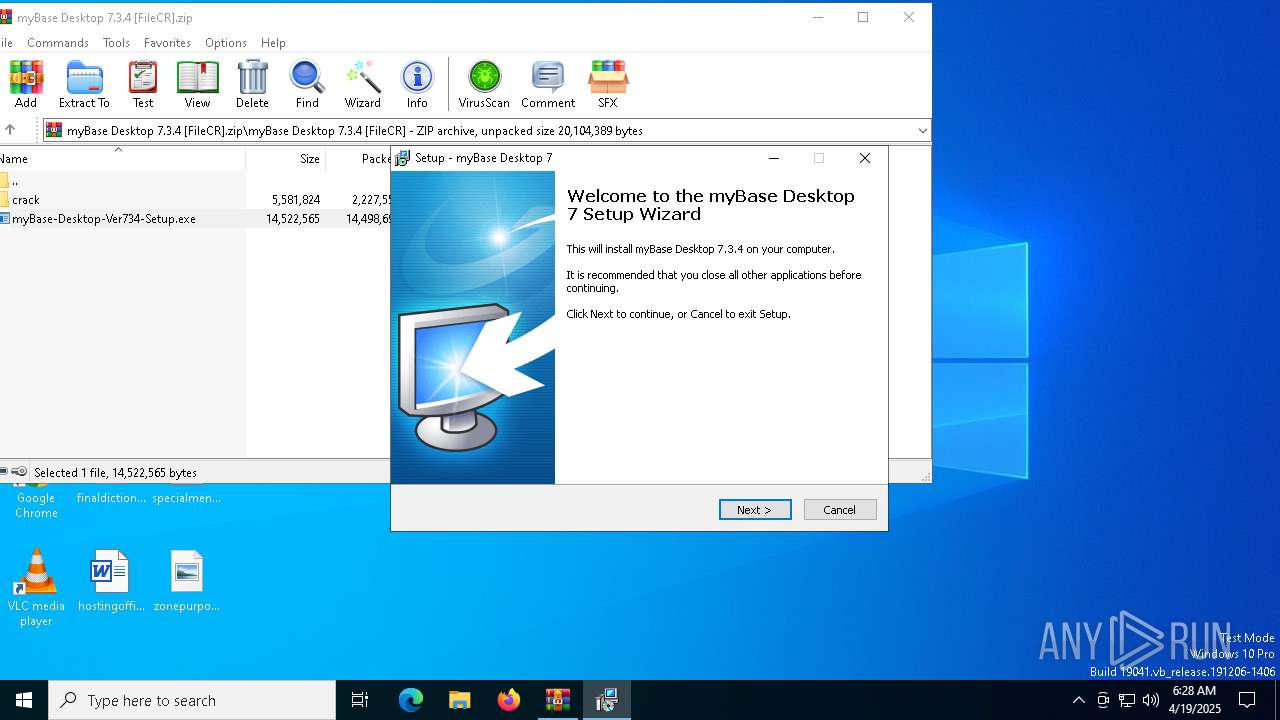The image size is (1280, 720).
Task: Open File Explorer from the taskbar
Action: pos(460,700)
